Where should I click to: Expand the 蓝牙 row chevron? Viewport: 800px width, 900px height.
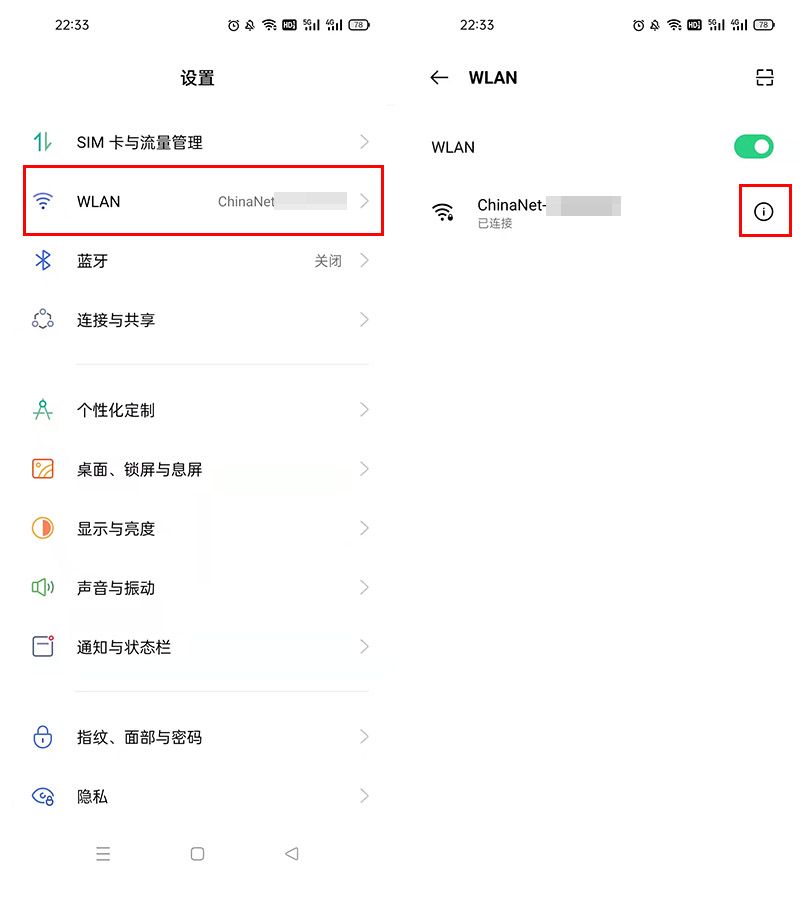[x=364, y=261]
